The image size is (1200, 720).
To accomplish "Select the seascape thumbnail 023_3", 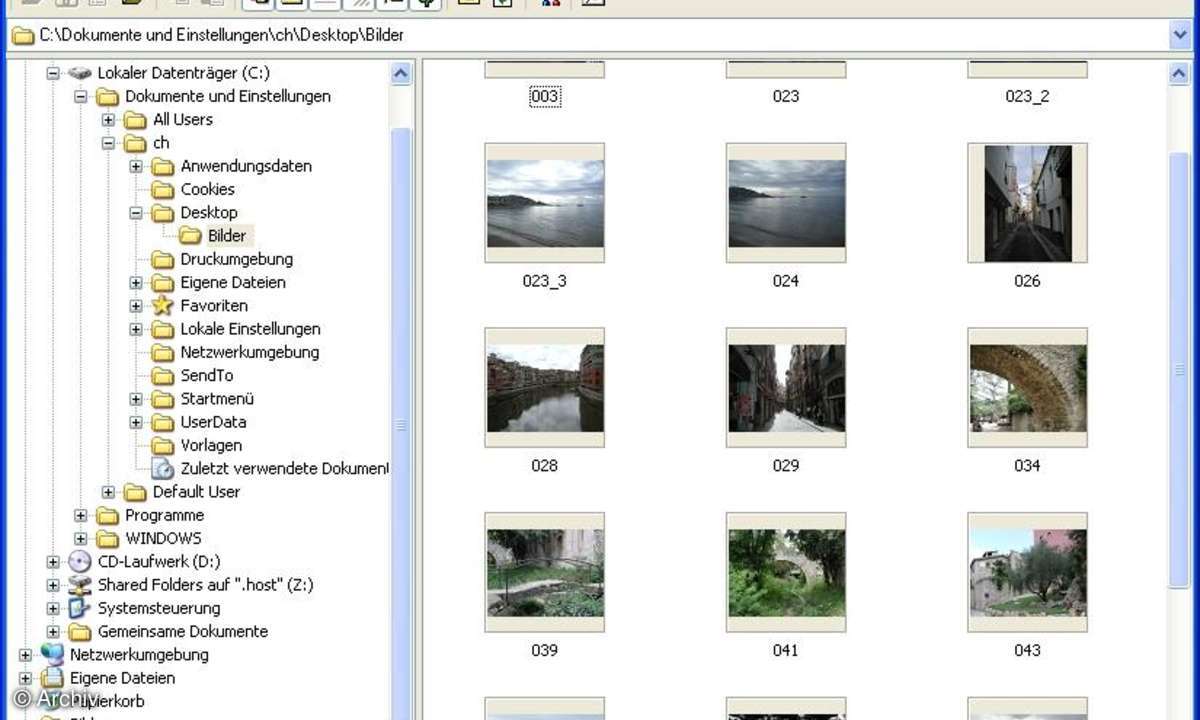I will (545, 203).
